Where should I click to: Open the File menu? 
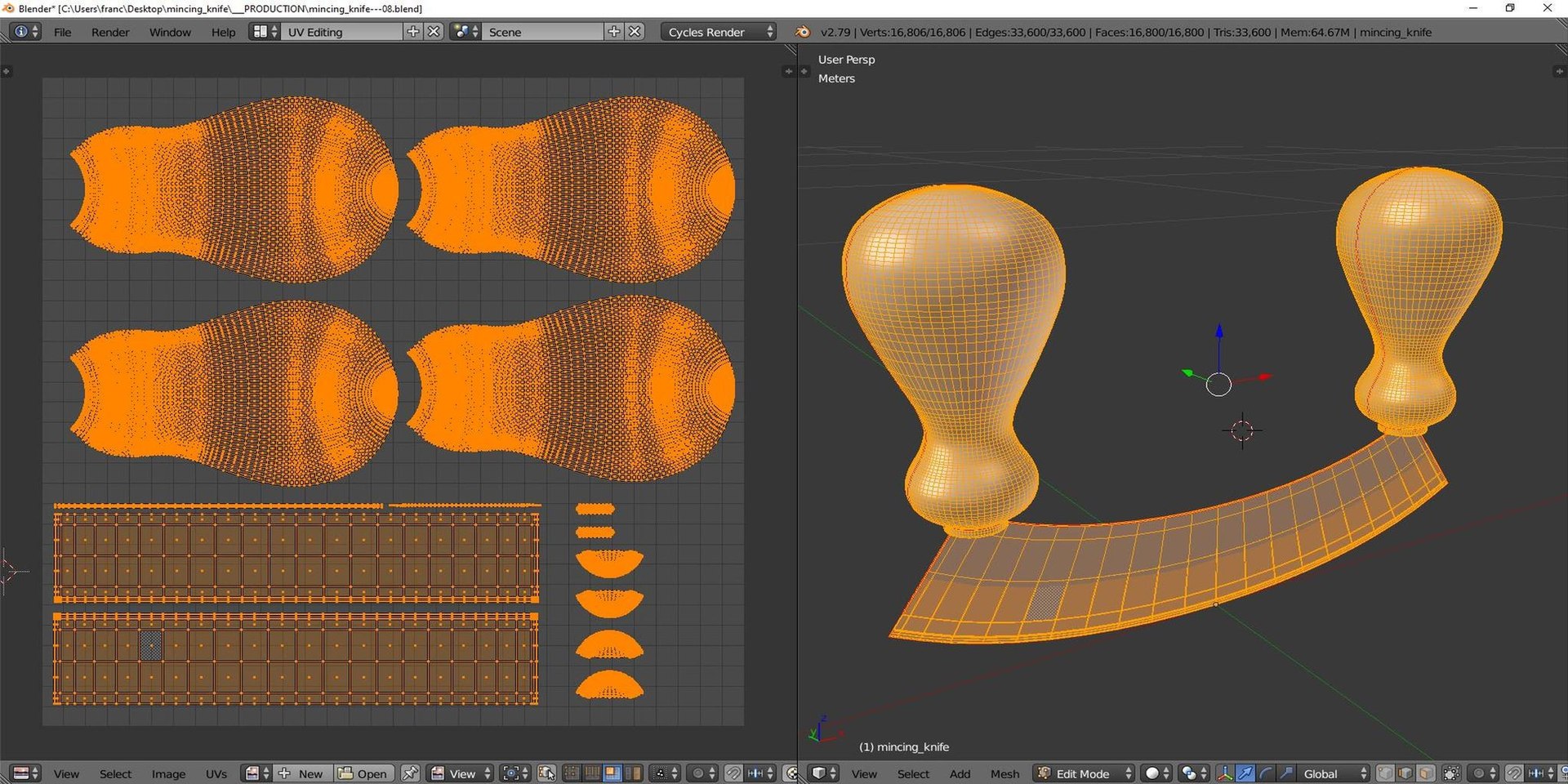point(62,32)
